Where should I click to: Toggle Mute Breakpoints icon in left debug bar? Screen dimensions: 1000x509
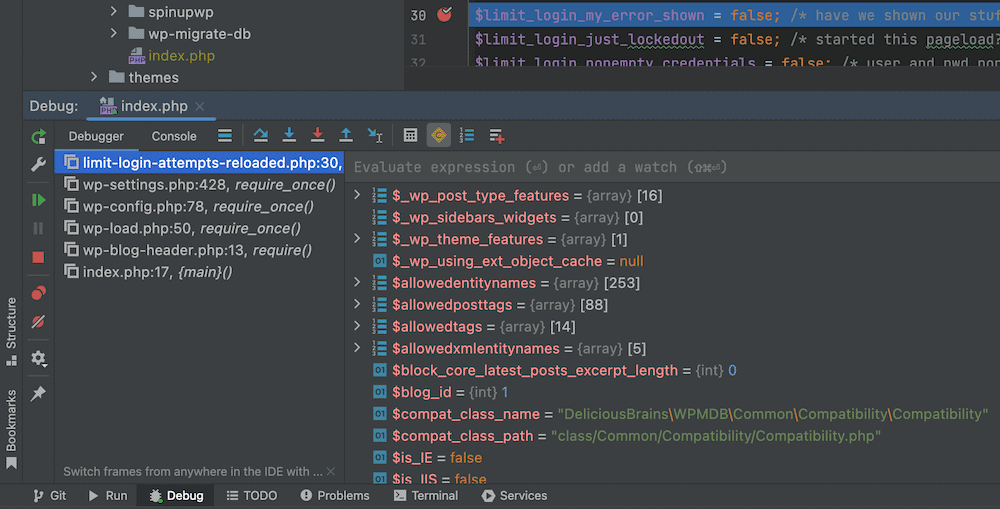(x=38, y=321)
